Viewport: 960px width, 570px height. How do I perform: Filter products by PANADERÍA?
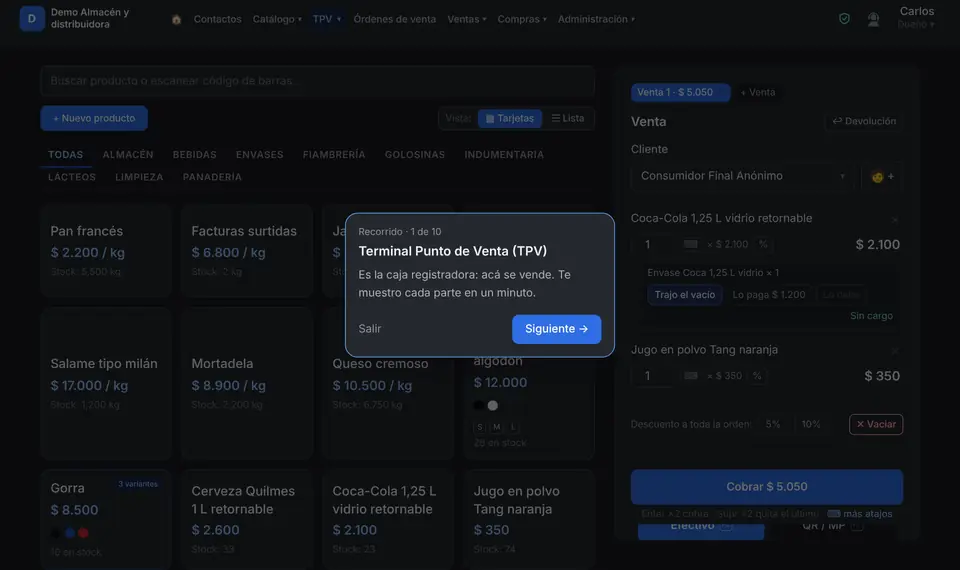(x=212, y=177)
